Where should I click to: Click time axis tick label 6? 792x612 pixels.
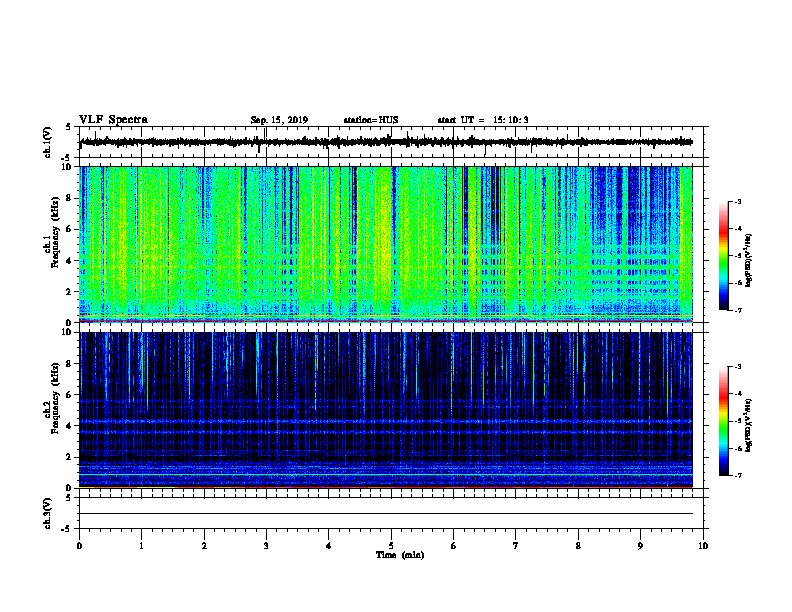[x=453, y=545]
